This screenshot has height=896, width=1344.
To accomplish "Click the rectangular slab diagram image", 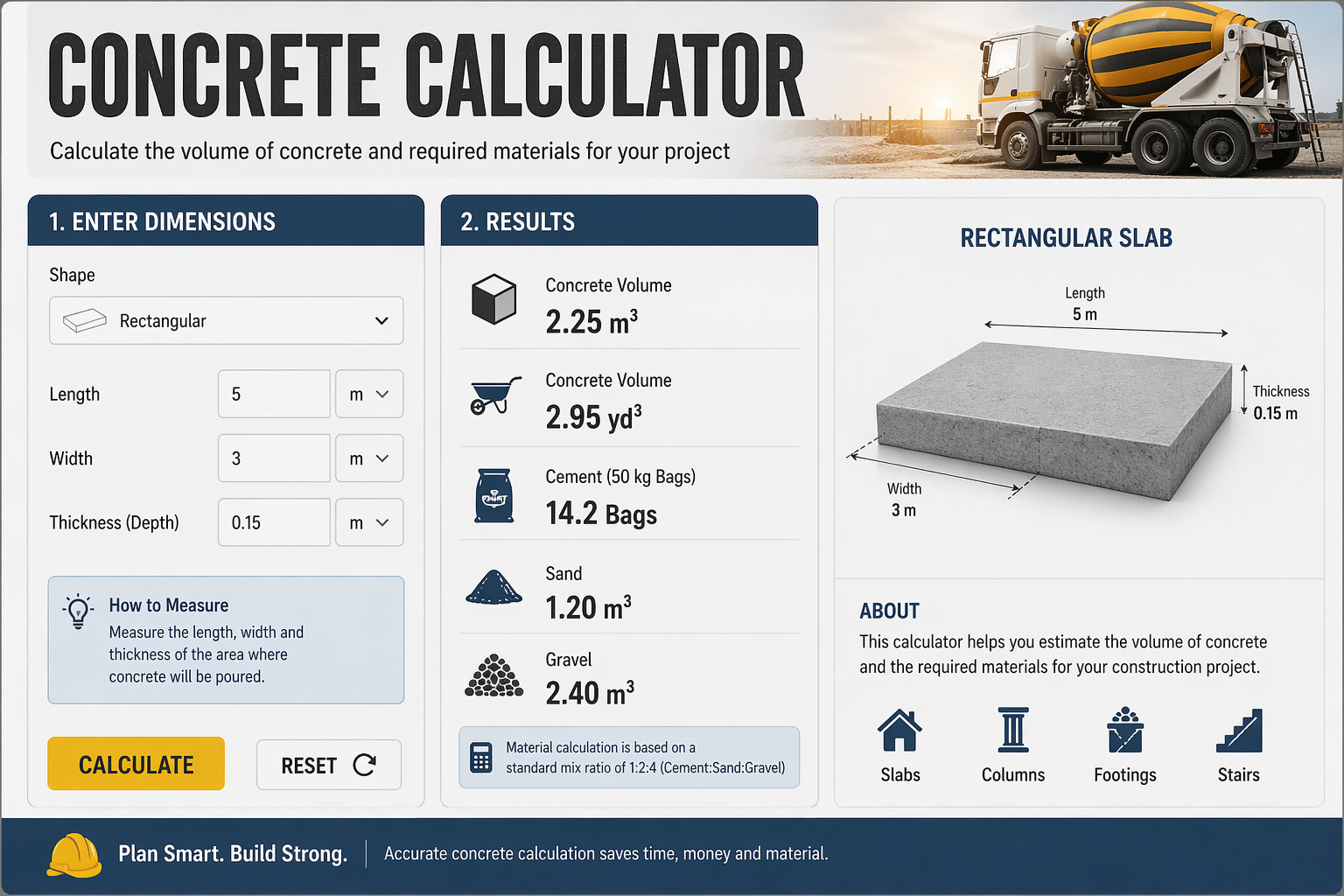I will pos(1054,420).
